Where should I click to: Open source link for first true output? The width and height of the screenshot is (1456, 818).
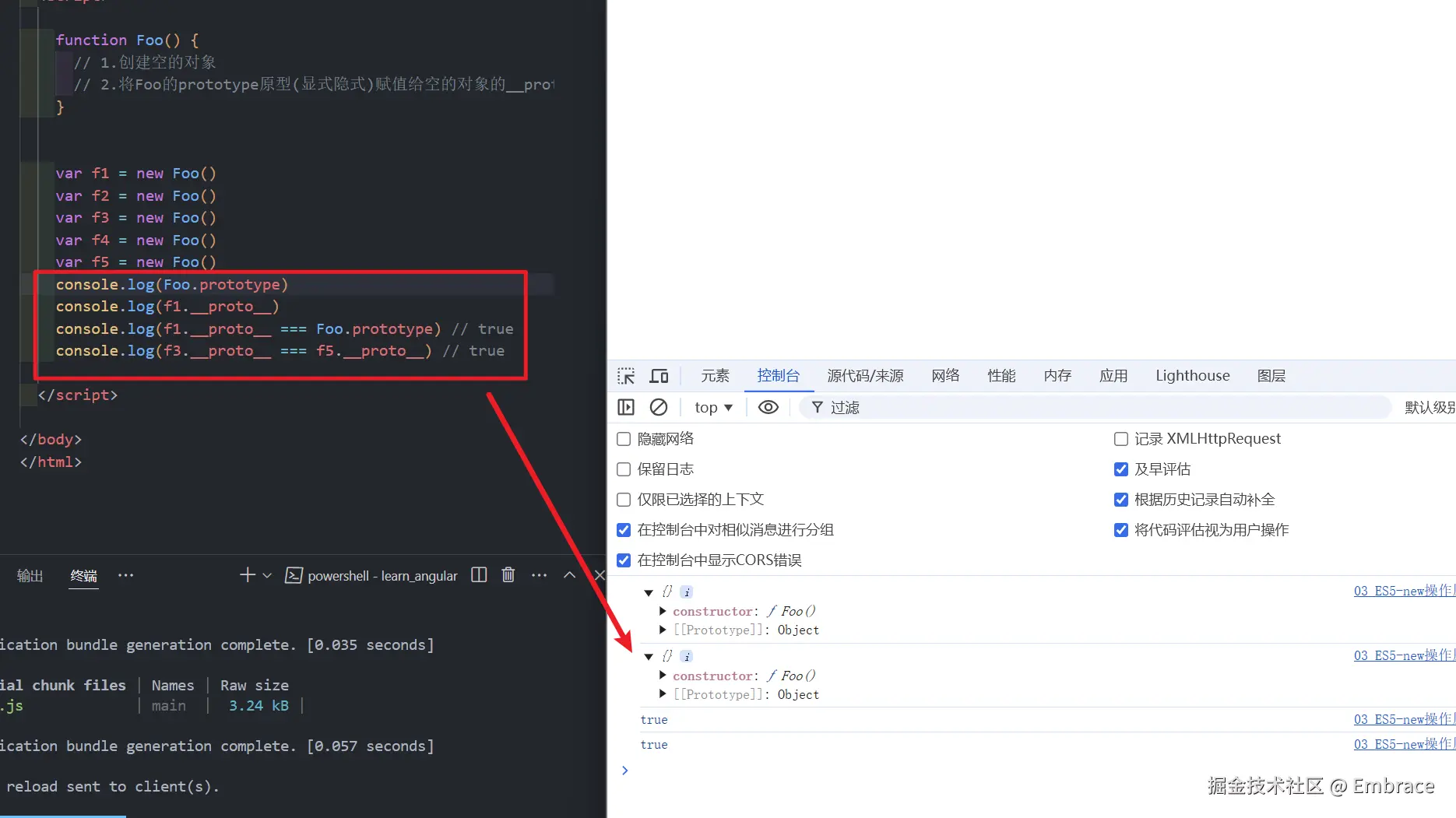1405,719
